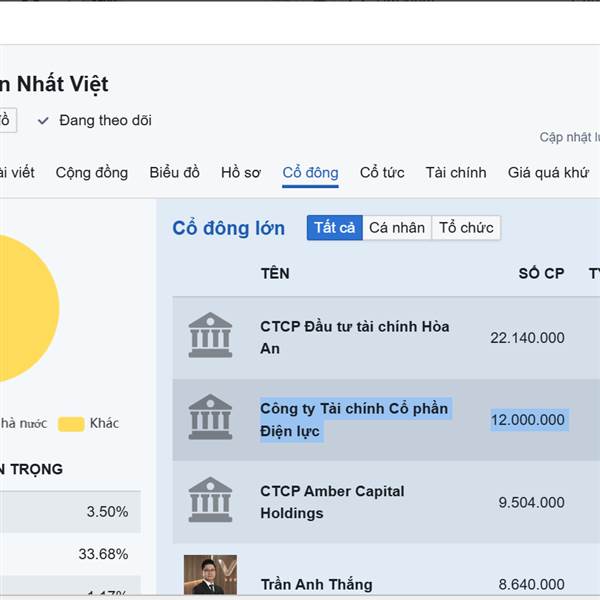Go to the Hồ sơ tab
Image resolution: width=600 pixels, height=600 pixels.
[241, 173]
